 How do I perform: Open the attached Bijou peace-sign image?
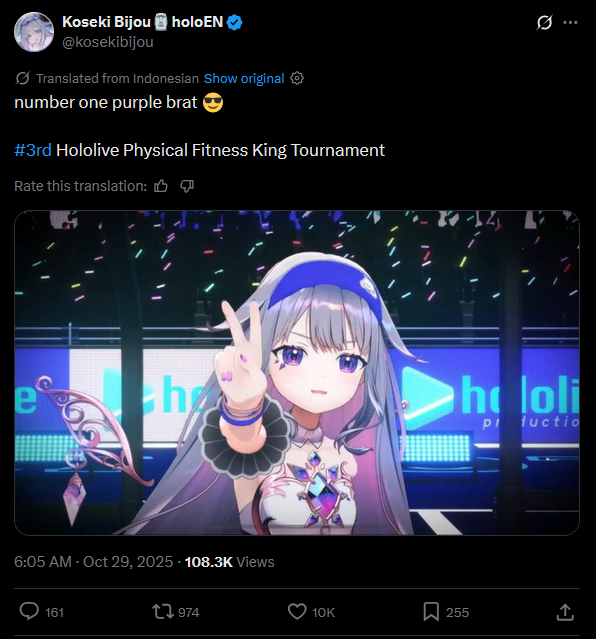tap(297, 372)
